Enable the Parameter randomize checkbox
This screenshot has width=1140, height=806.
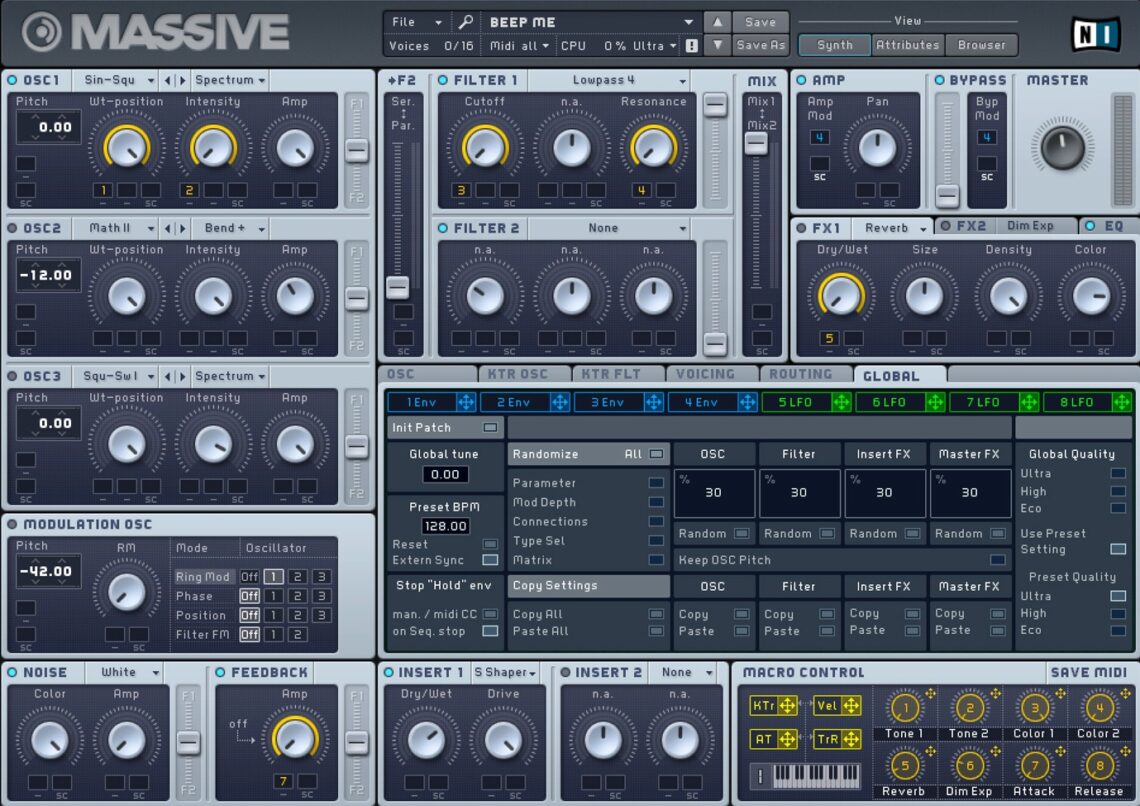[658, 483]
